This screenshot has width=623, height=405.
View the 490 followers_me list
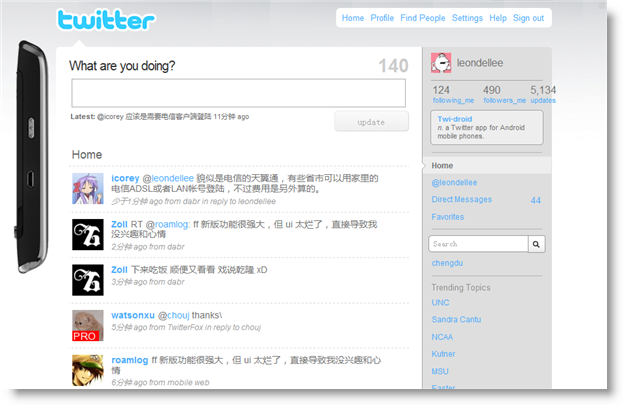click(505, 95)
